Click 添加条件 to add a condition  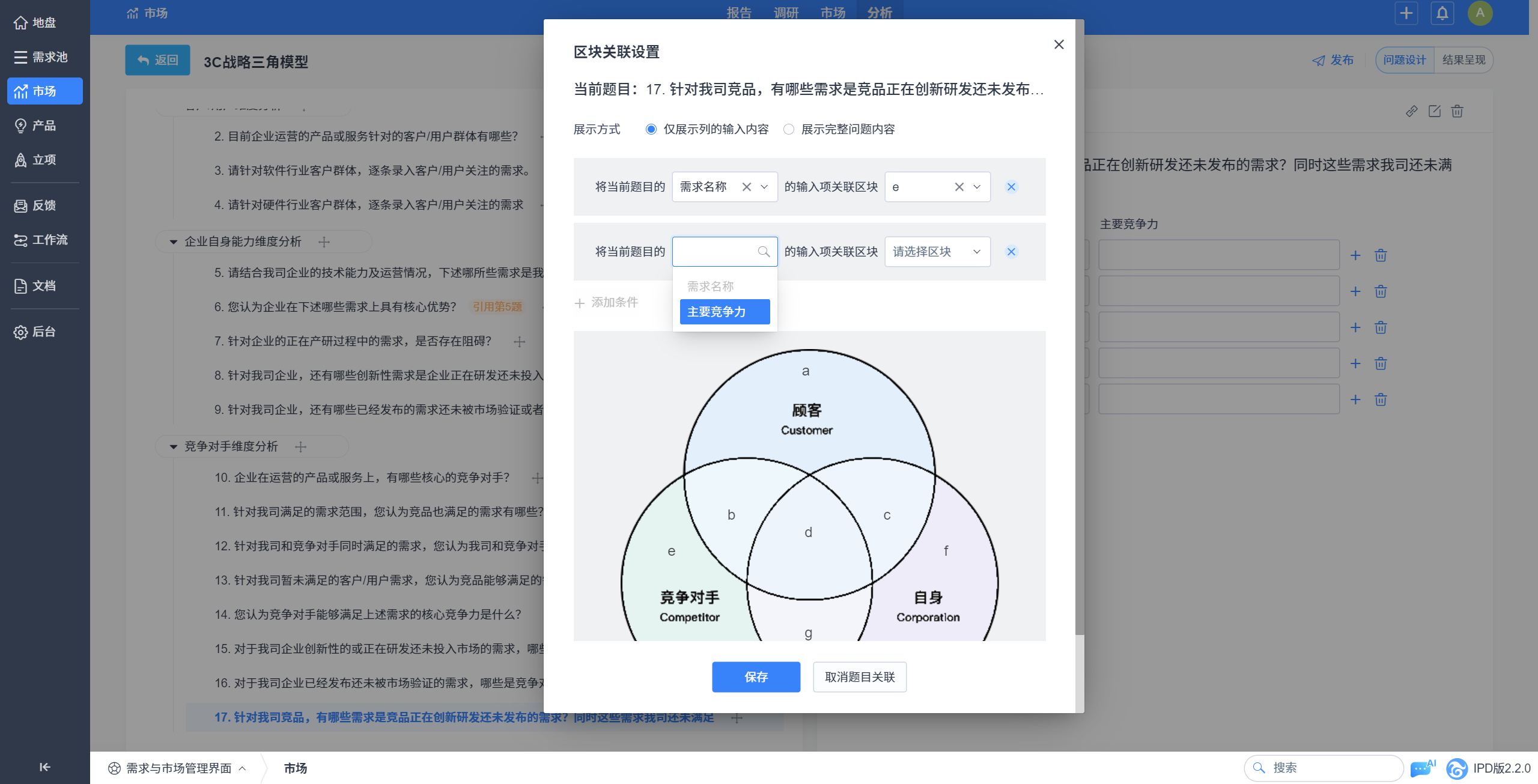click(x=606, y=303)
